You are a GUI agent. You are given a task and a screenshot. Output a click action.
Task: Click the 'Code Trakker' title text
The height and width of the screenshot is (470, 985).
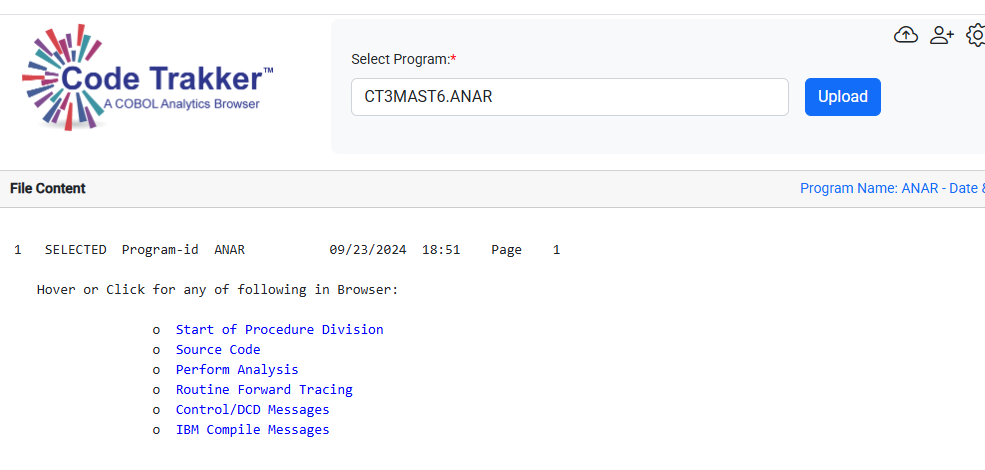coord(165,78)
